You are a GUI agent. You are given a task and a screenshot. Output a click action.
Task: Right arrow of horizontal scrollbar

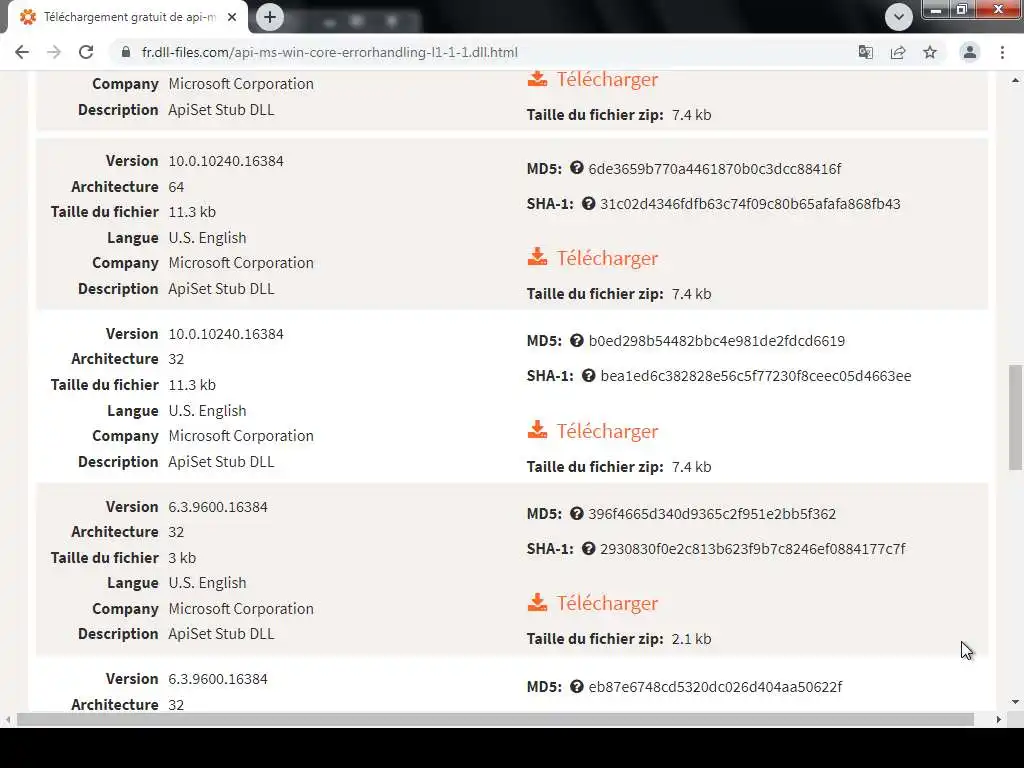[x=999, y=719]
